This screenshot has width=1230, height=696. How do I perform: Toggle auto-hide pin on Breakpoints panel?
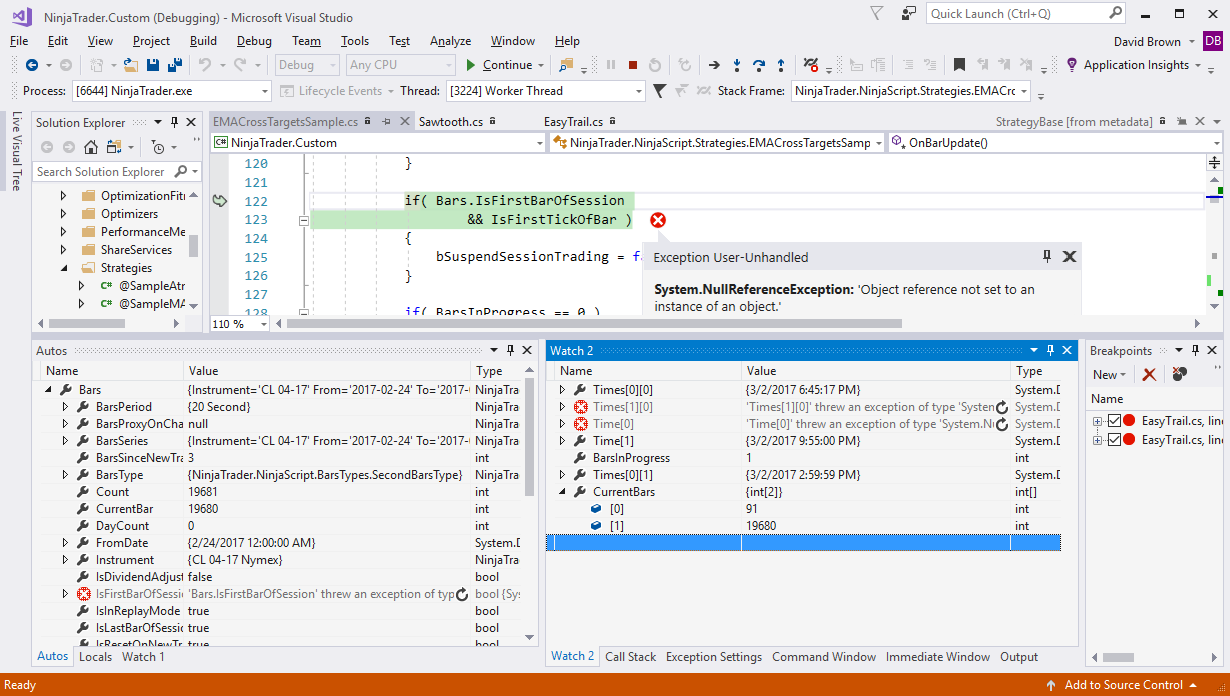(1194, 350)
